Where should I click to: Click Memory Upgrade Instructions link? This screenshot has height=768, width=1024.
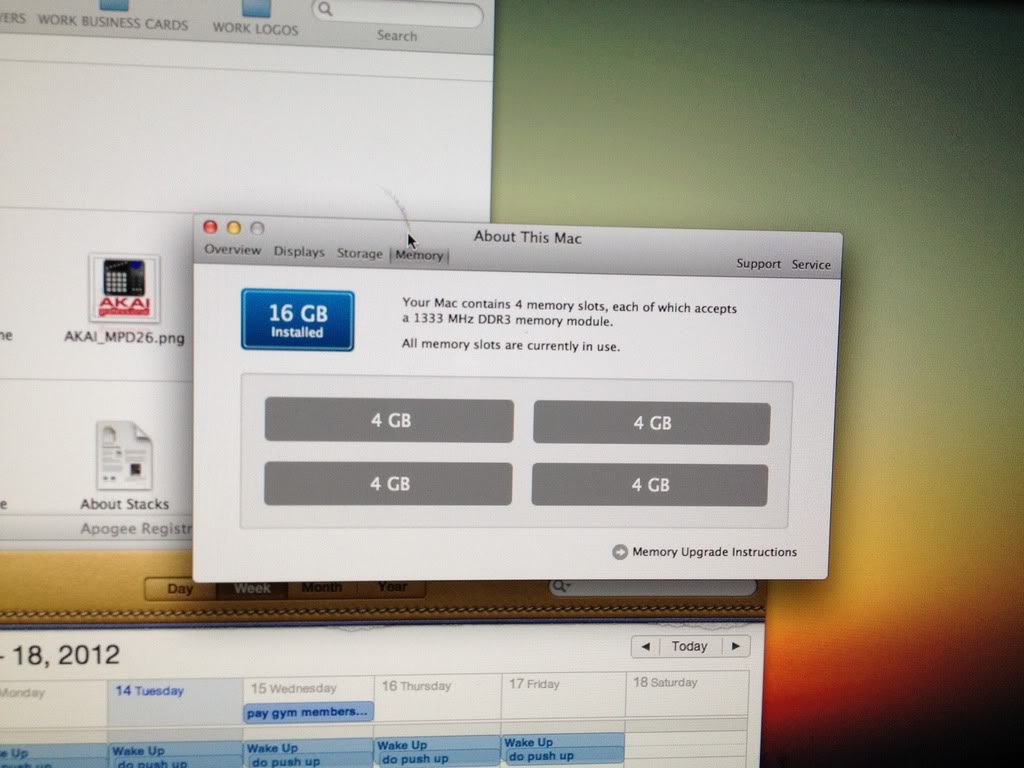[x=714, y=552]
